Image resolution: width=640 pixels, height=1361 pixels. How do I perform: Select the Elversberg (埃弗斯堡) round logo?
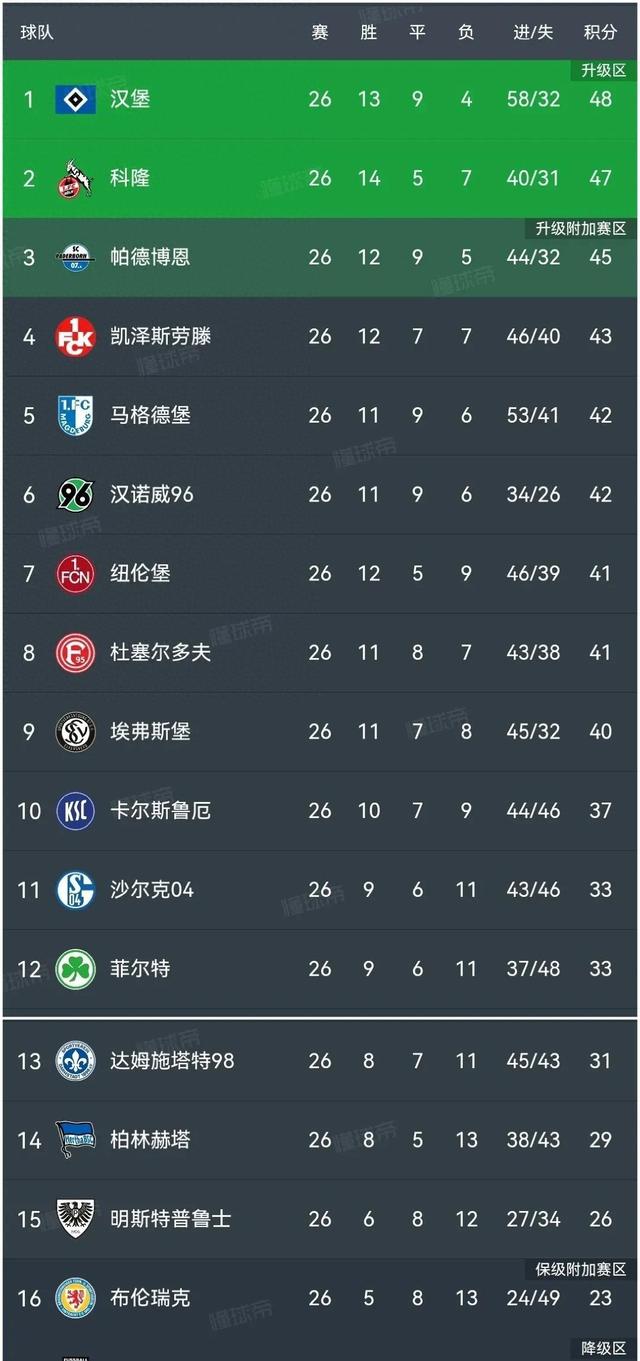tap(75, 731)
